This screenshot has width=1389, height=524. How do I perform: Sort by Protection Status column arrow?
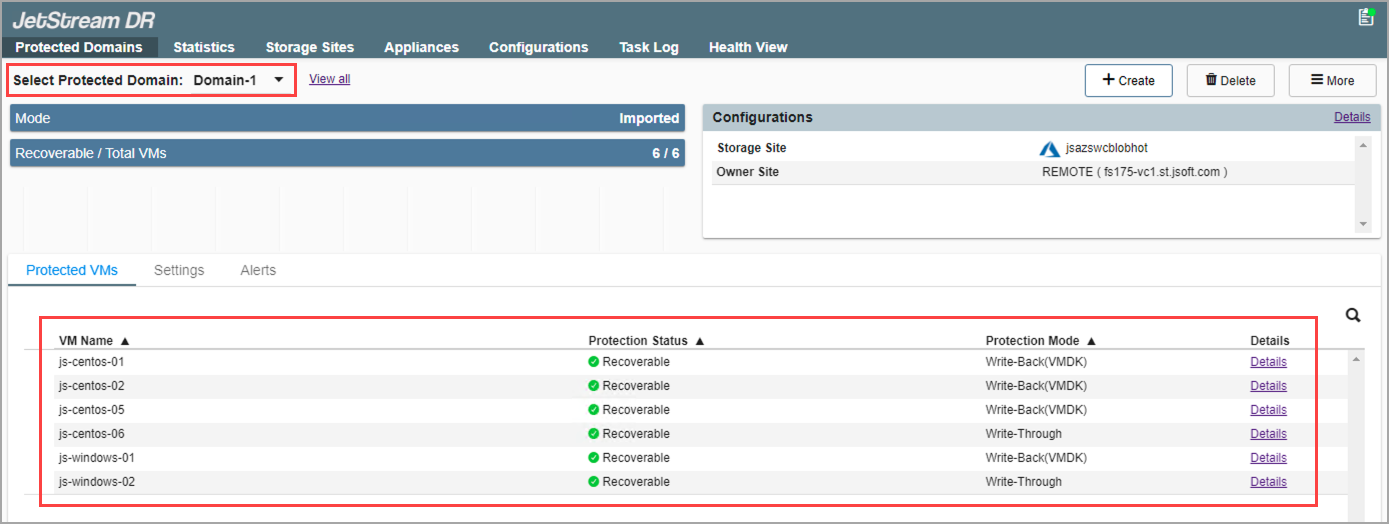[700, 341]
